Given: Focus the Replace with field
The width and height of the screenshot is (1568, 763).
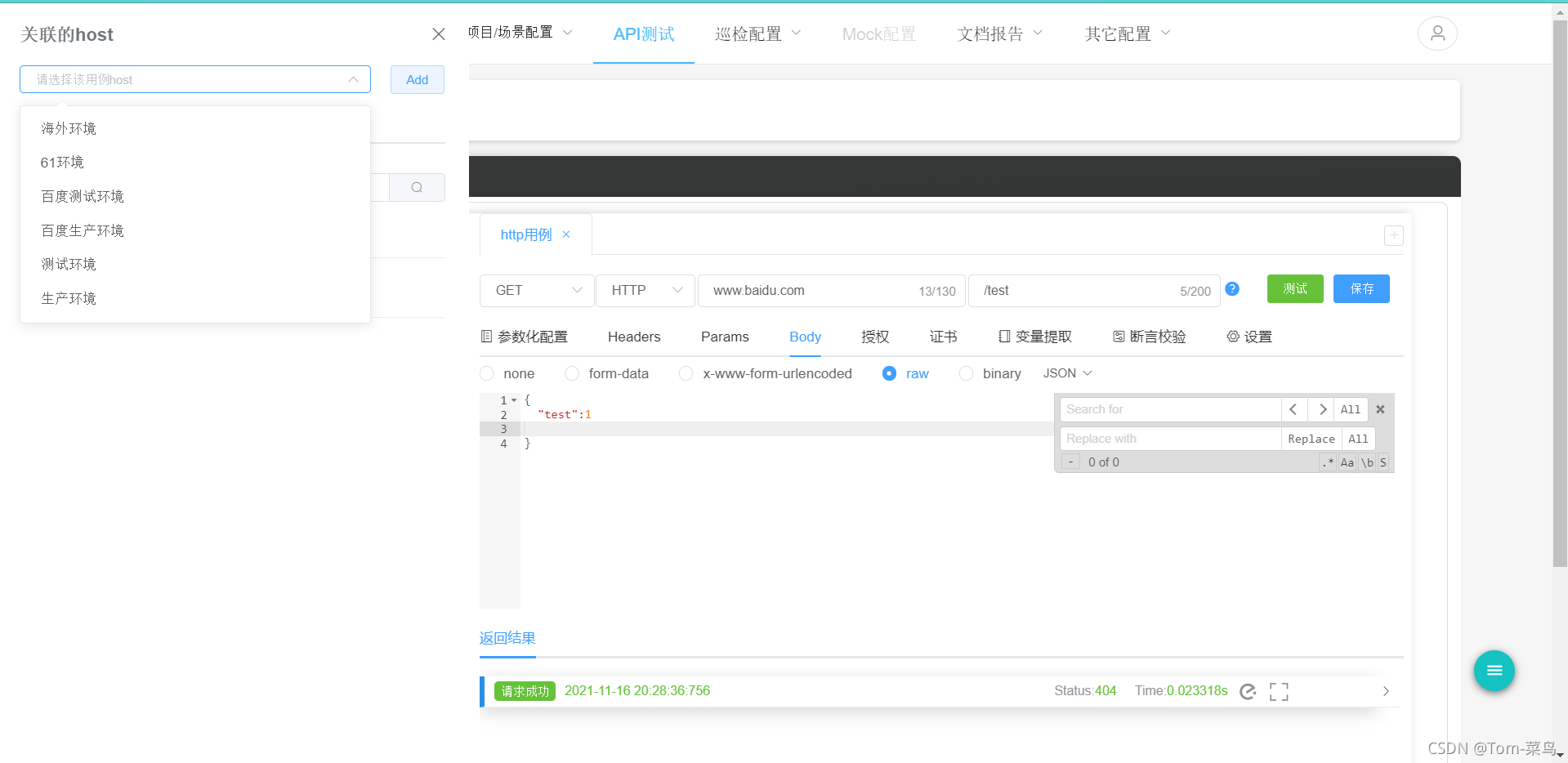Looking at the screenshot, I should [1170, 439].
